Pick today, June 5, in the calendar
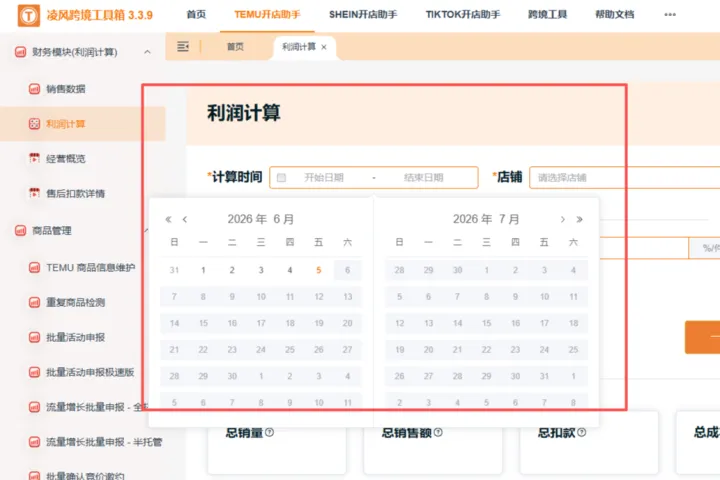720x480 pixels. [x=319, y=270]
